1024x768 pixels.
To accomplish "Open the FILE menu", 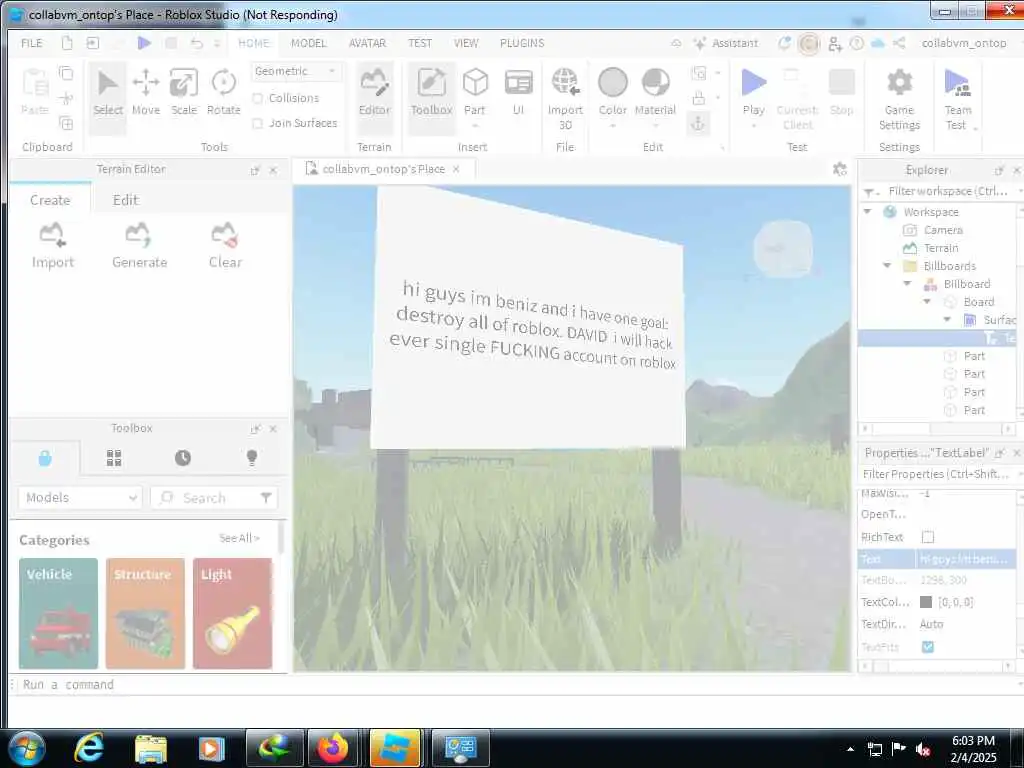I will click(x=31, y=43).
